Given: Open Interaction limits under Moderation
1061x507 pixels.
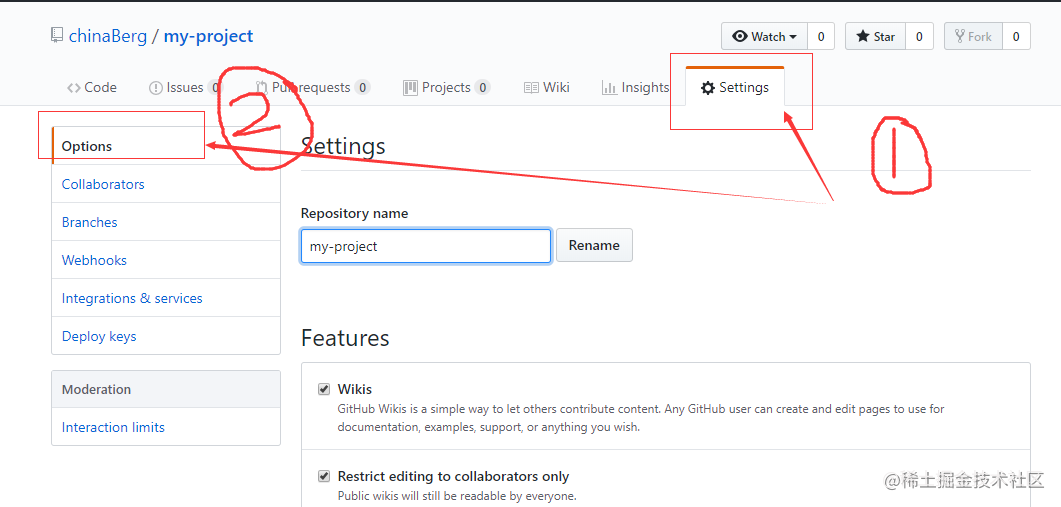Looking at the screenshot, I should pyautogui.click(x=165, y=427).
